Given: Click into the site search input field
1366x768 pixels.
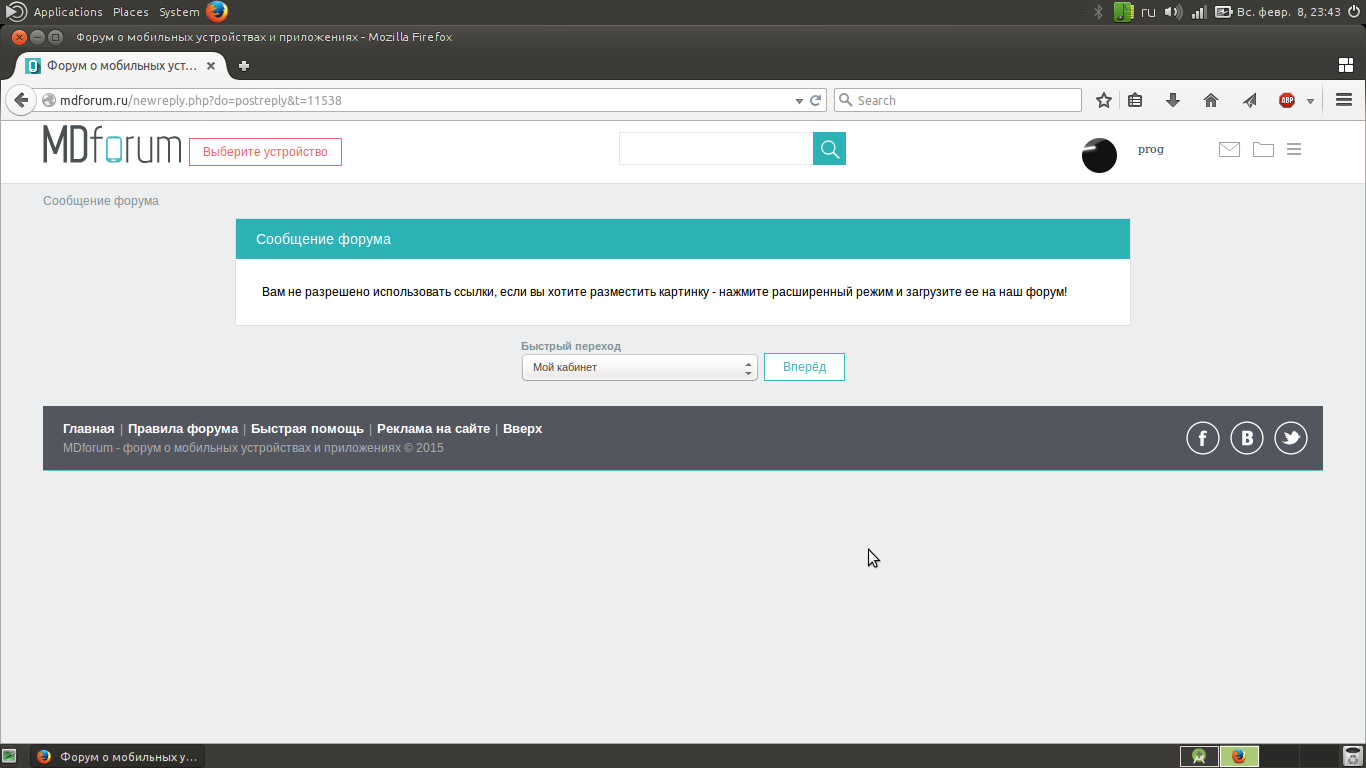Looking at the screenshot, I should coord(716,149).
